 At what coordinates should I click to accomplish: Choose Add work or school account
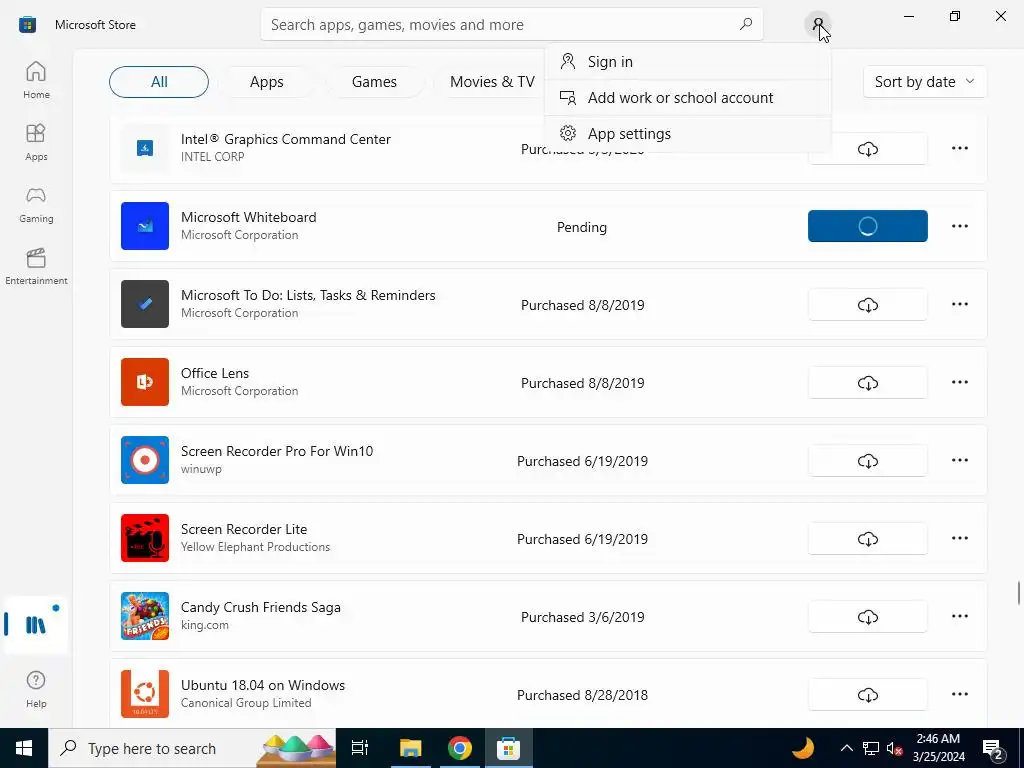tap(688, 97)
